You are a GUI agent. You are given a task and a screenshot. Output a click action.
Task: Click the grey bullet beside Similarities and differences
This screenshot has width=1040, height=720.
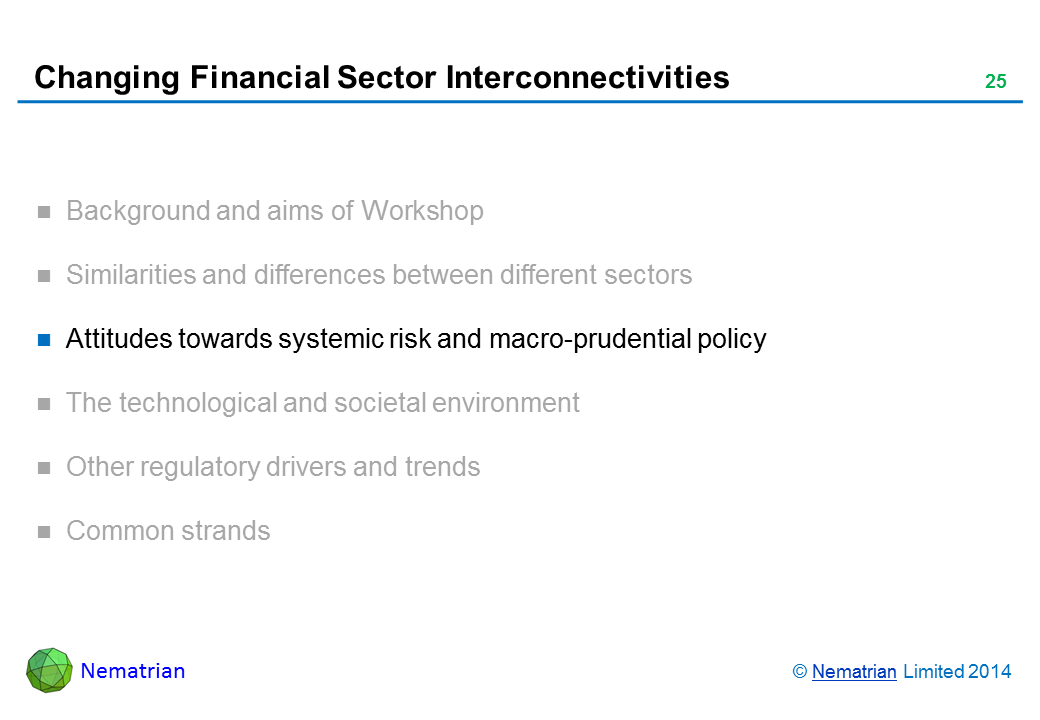(44, 276)
